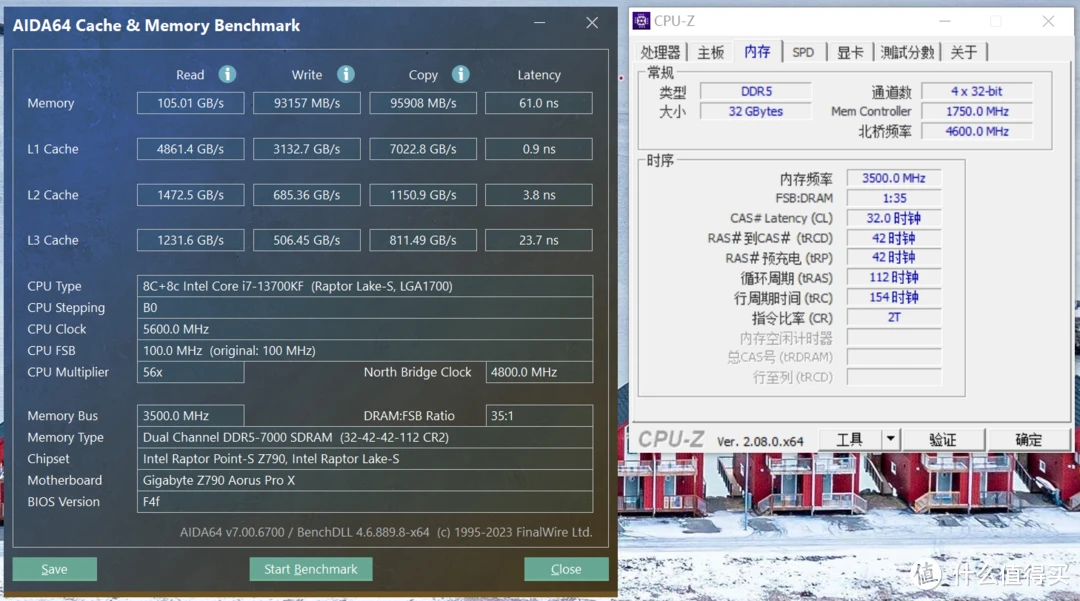The width and height of the screenshot is (1080, 601).
Task: Minimize the AIDA64 benchmark window
Action: [539, 23]
